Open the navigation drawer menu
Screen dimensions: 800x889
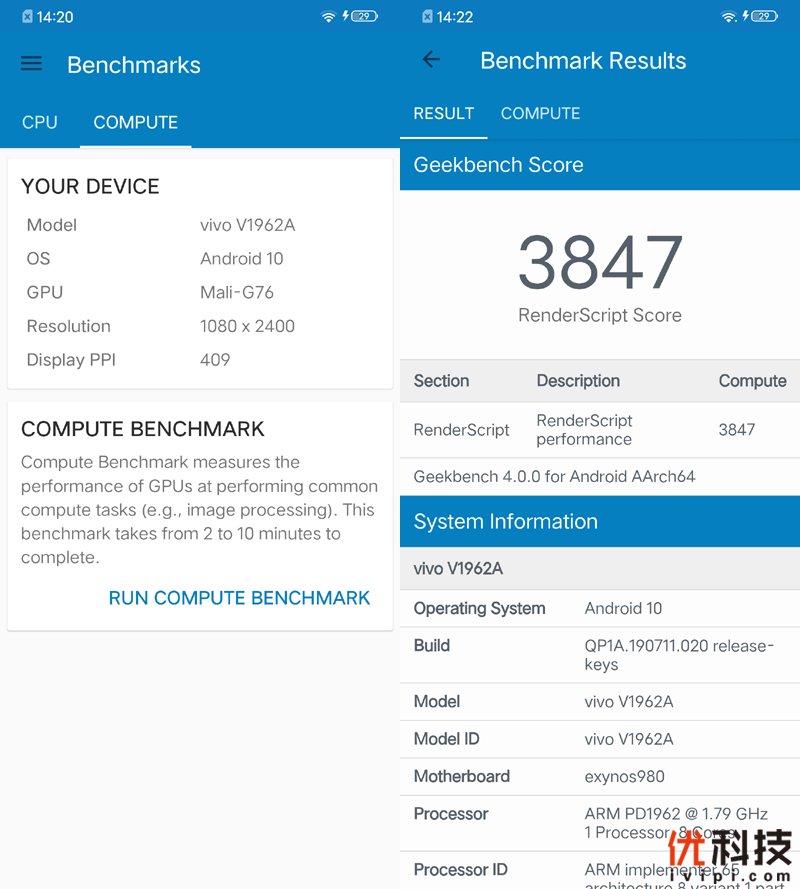(x=31, y=64)
